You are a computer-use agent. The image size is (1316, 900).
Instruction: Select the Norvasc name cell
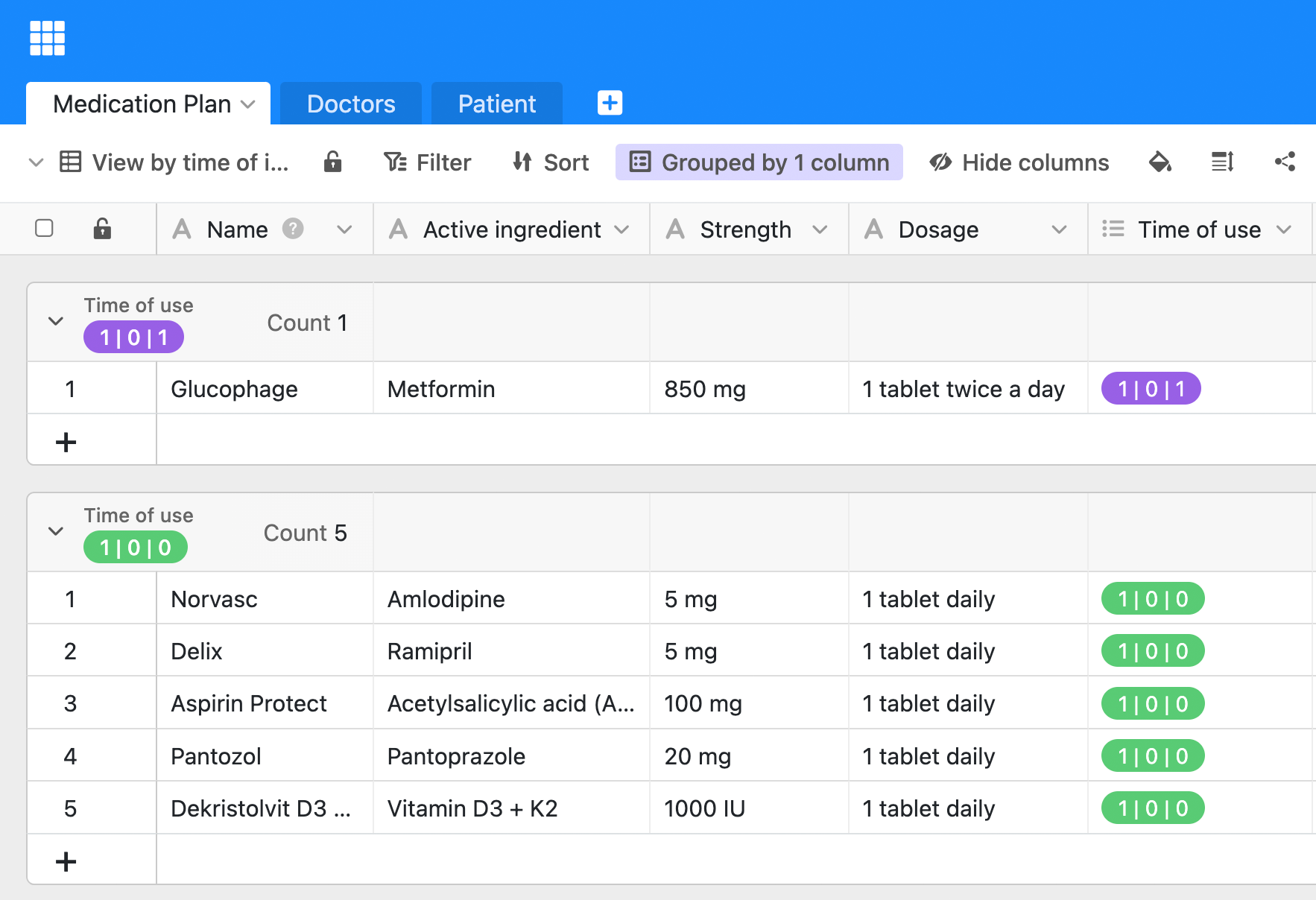click(x=265, y=598)
